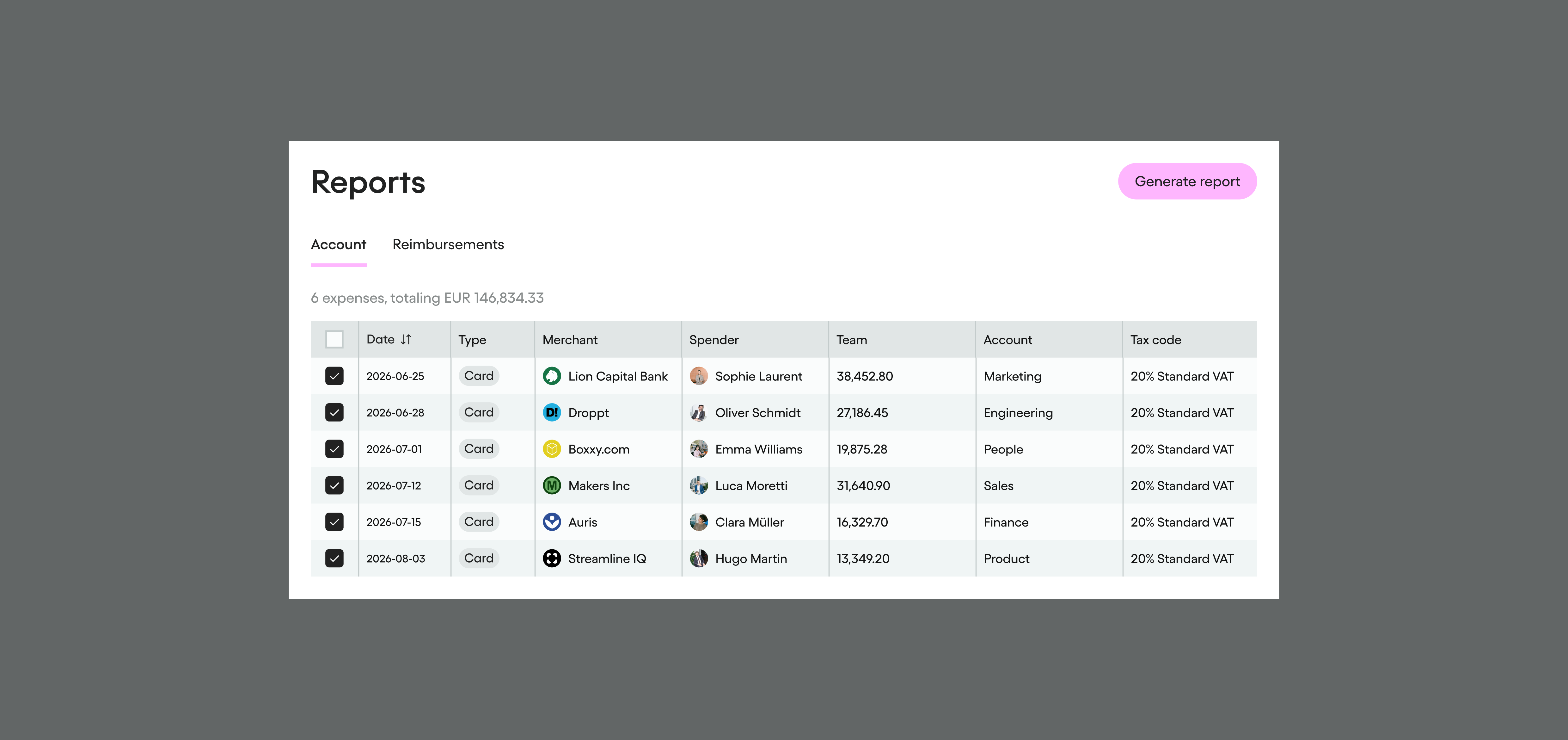
Task: Click the Lion Capital Bank merchant logo
Action: point(551,376)
